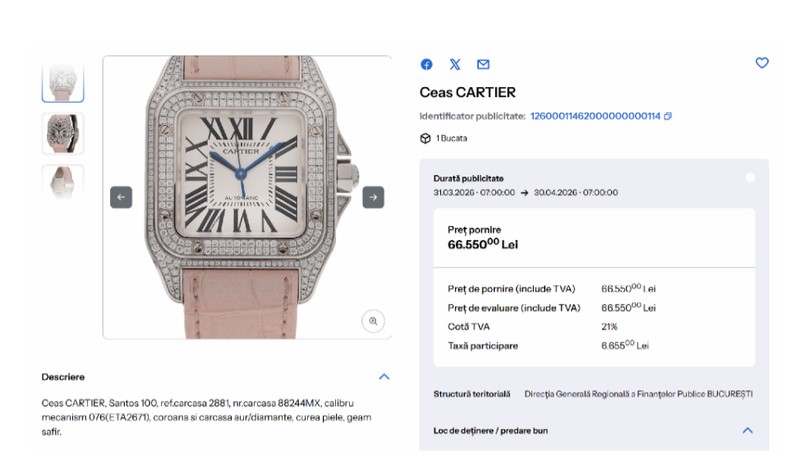This screenshot has width=800, height=465.
Task: Toggle white circle in Durată publicitate
Action: click(x=750, y=178)
